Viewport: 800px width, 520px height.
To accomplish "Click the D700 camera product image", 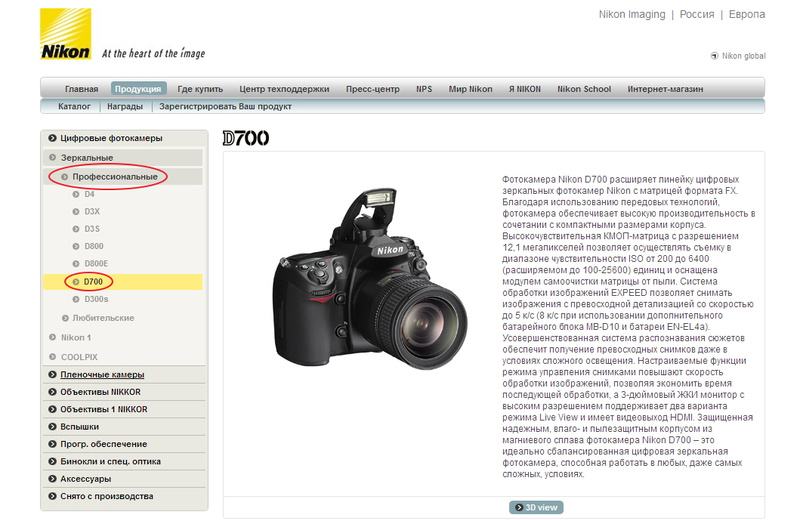I will pos(359,286).
